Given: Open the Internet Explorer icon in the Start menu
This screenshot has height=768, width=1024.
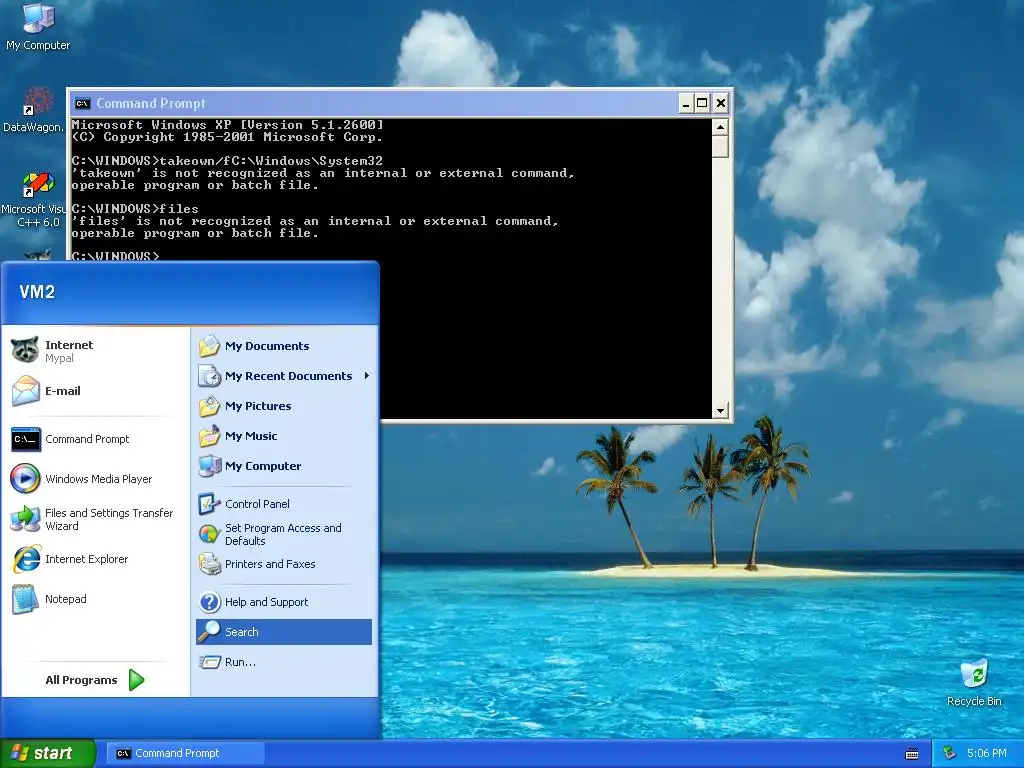Looking at the screenshot, I should tap(25, 559).
